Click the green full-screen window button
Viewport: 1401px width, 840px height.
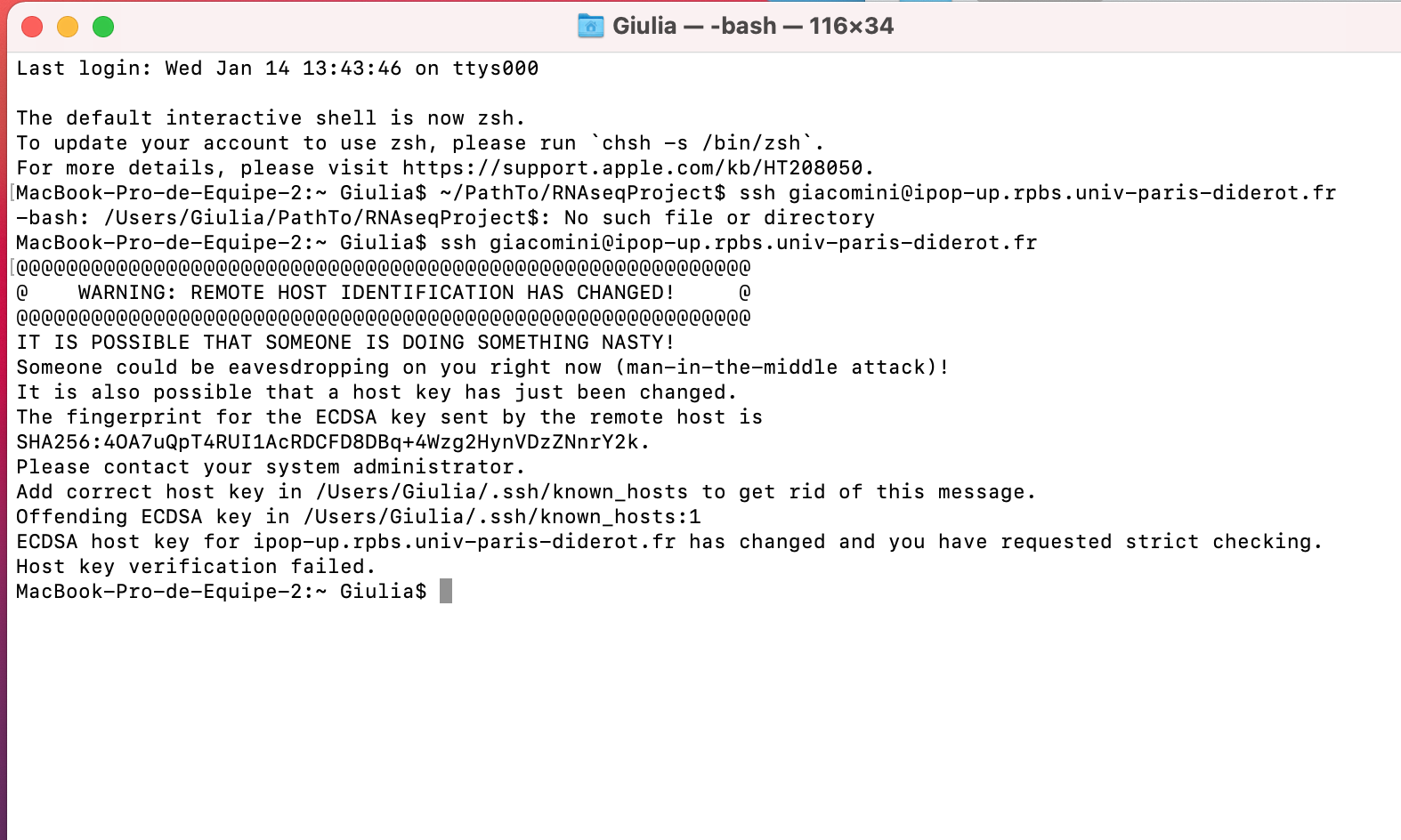pos(103,27)
